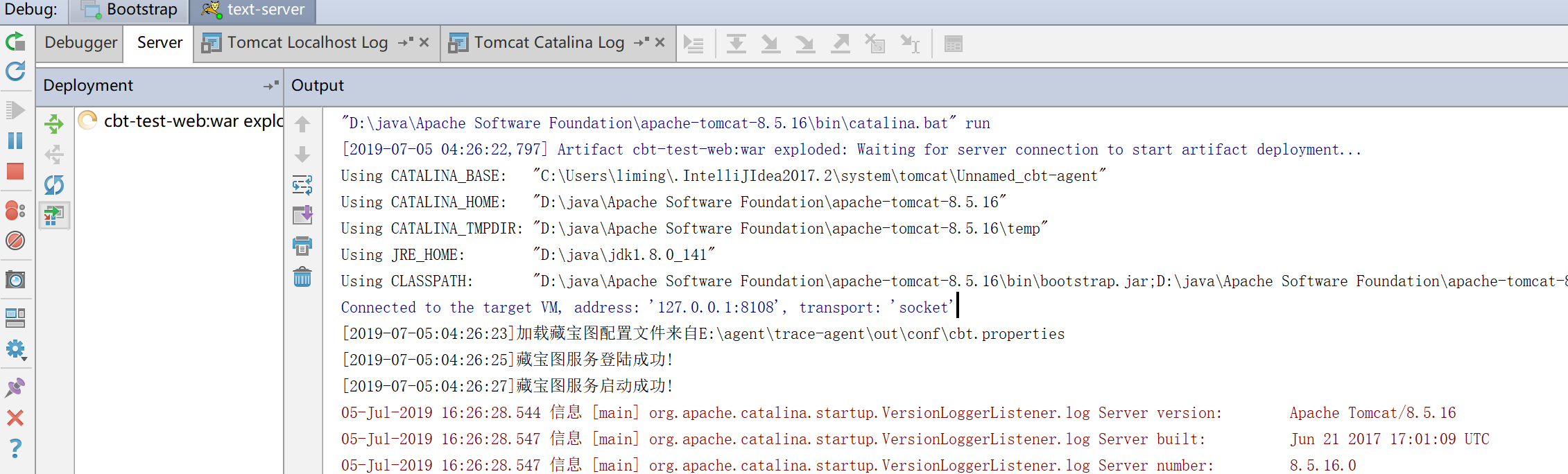Click the catalina.bat run command line
Image resolution: width=1568 pixels, height=474 pixels.
click(666, 123)
